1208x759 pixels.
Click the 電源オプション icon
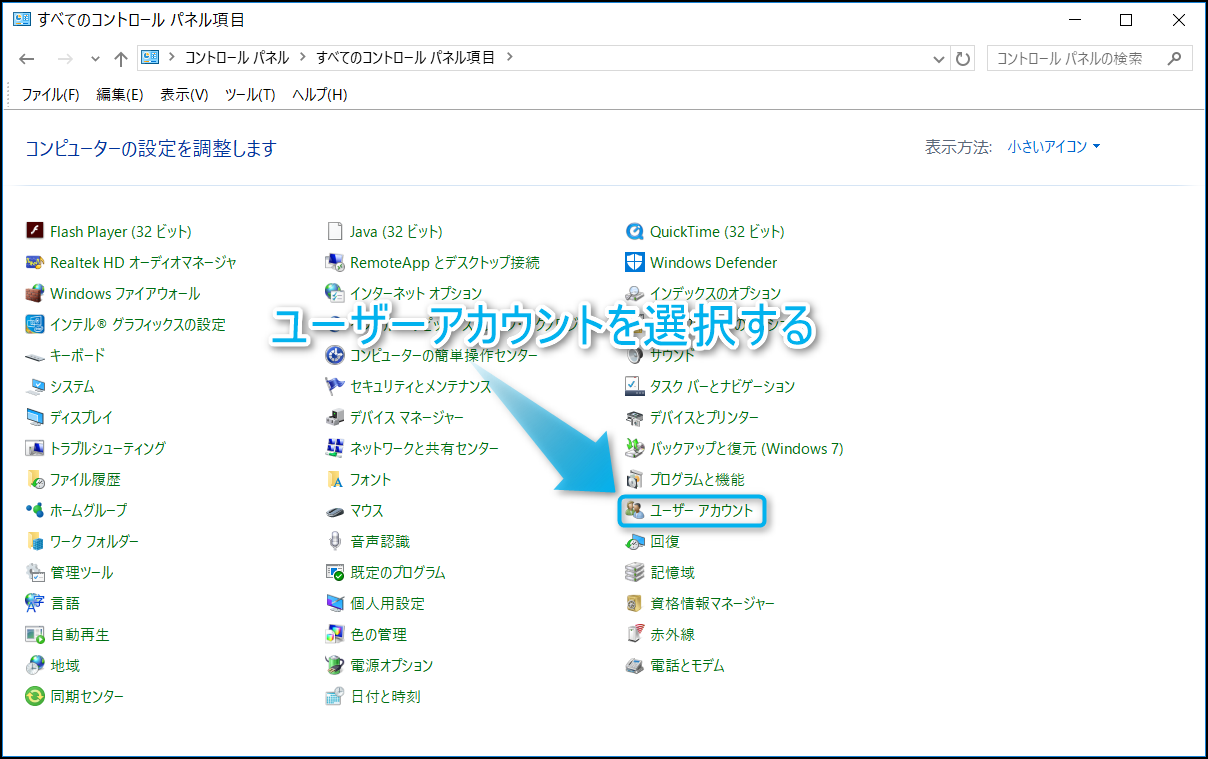tap(335, 665)
